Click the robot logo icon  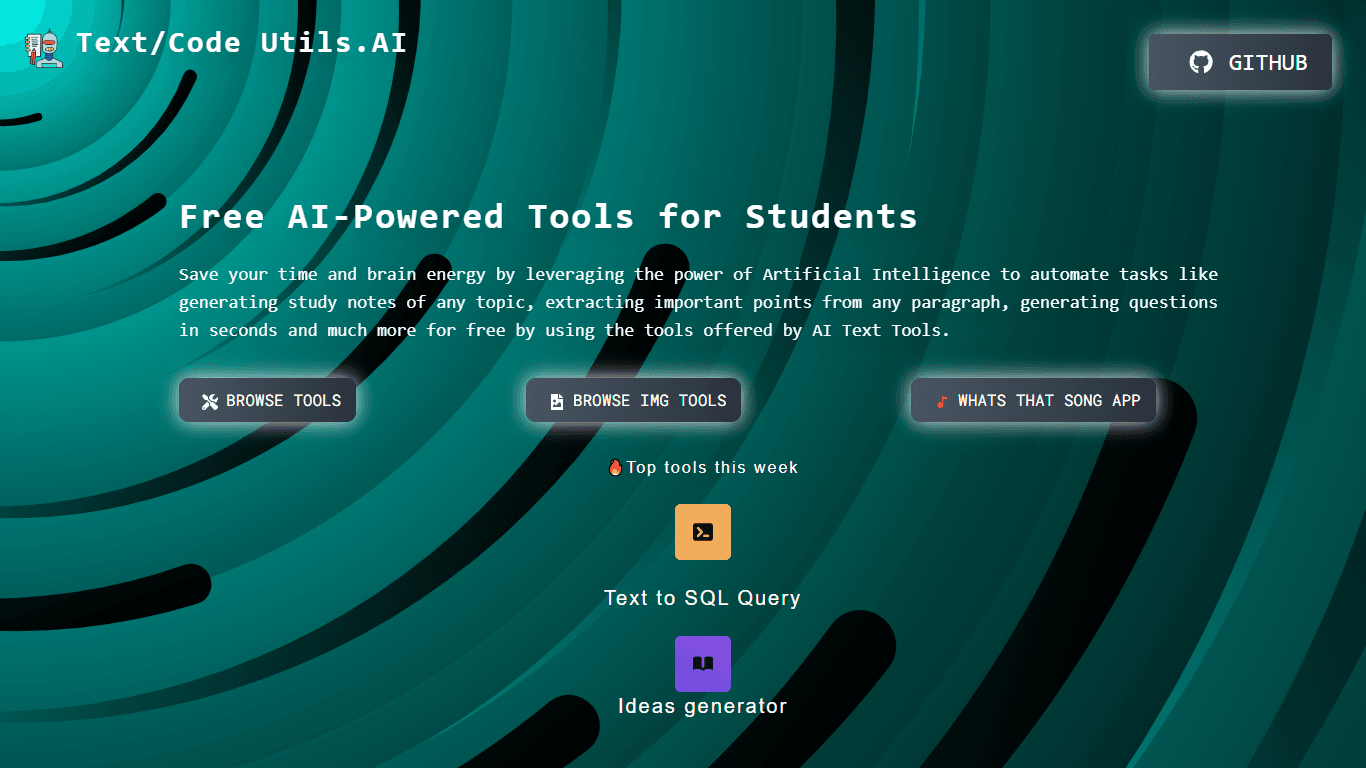tap(44, 49)
